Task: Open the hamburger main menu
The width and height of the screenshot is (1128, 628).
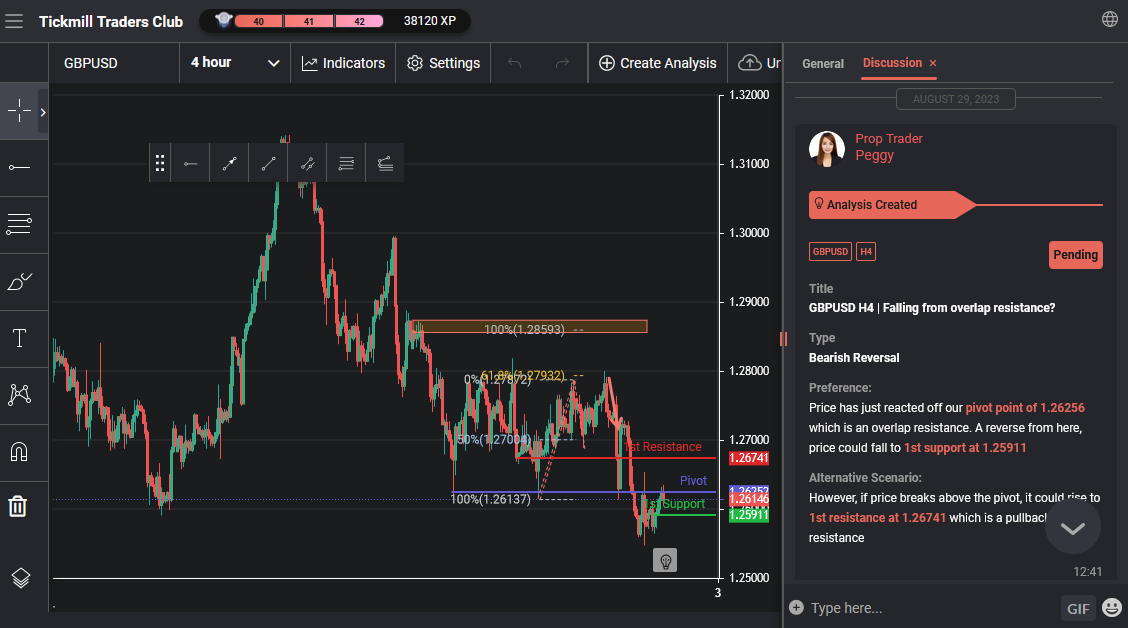Action: (14, 22)
